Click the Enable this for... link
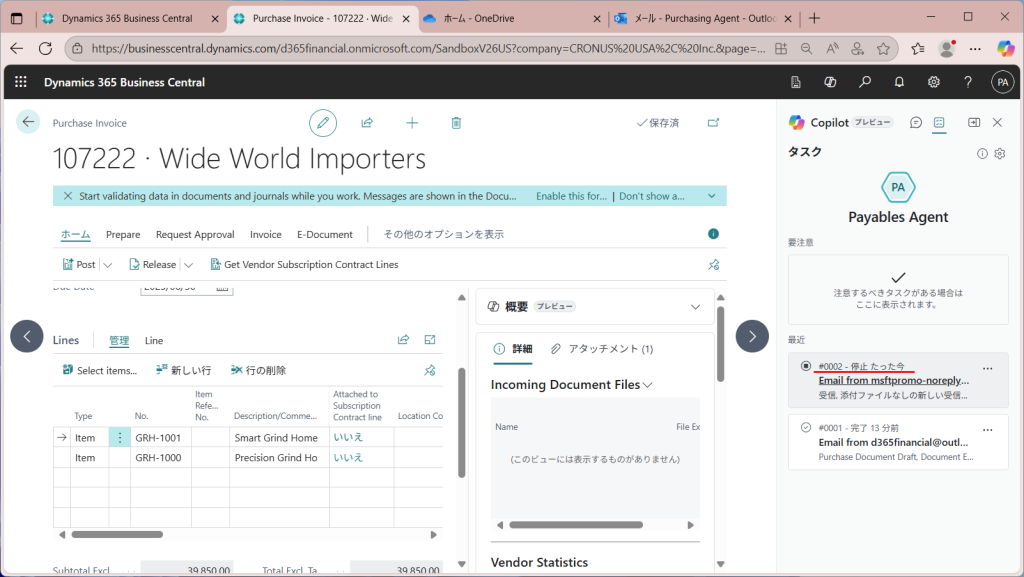Image resolution: width=1024 pixels, height=577 pixels. 571,196
